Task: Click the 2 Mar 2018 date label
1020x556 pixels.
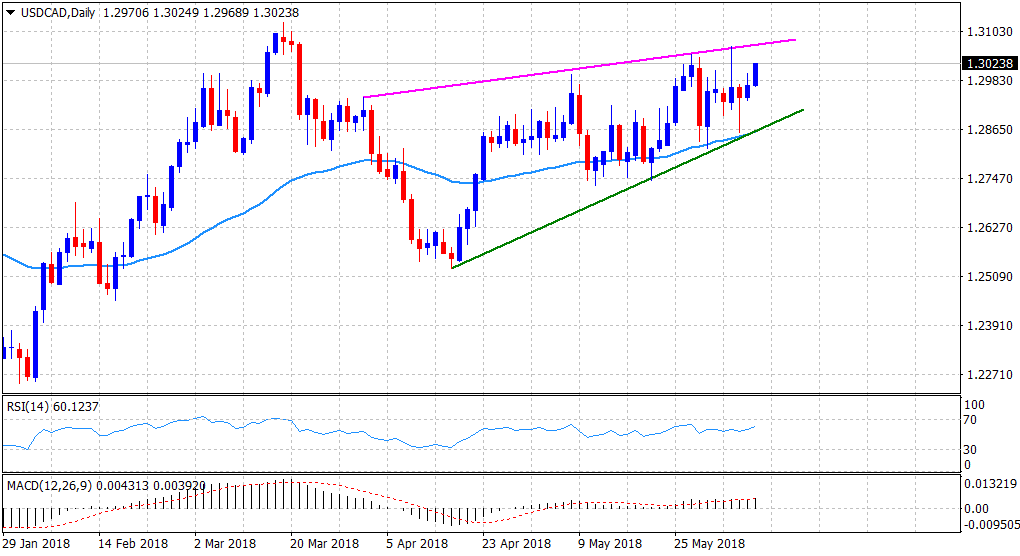Action: tap(225, 544)
